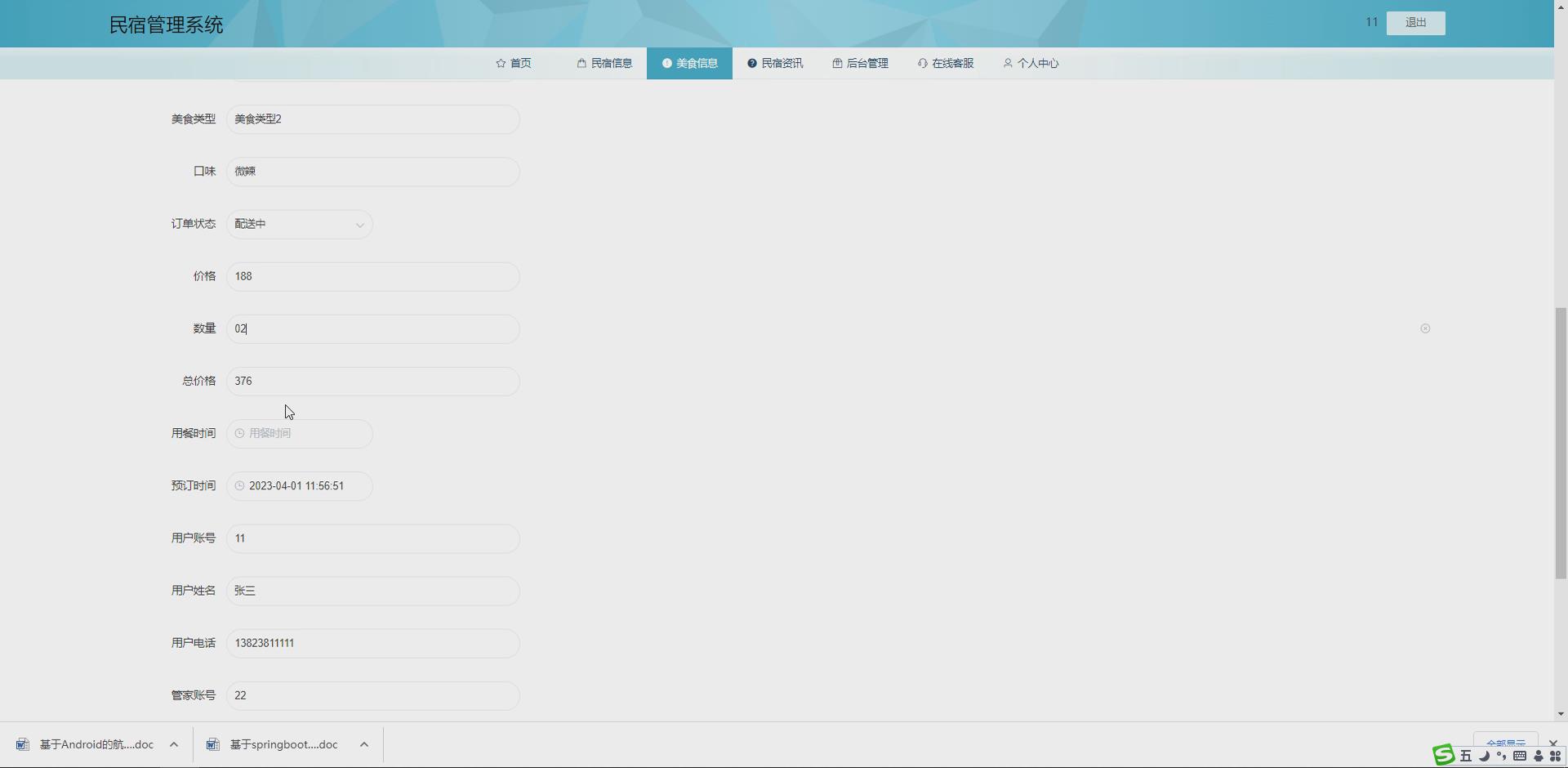Click the 用户电话 phone field
The height and width of the screenshot is (768, 1568).
point(372,643)
